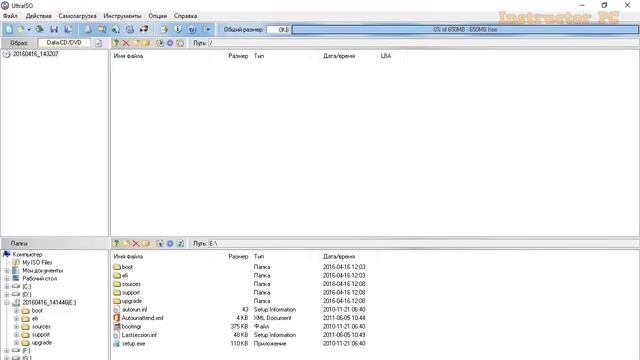Open the dropdown arrow beside the Open icon
Viewport: 640px width, 360px height.
29,29
